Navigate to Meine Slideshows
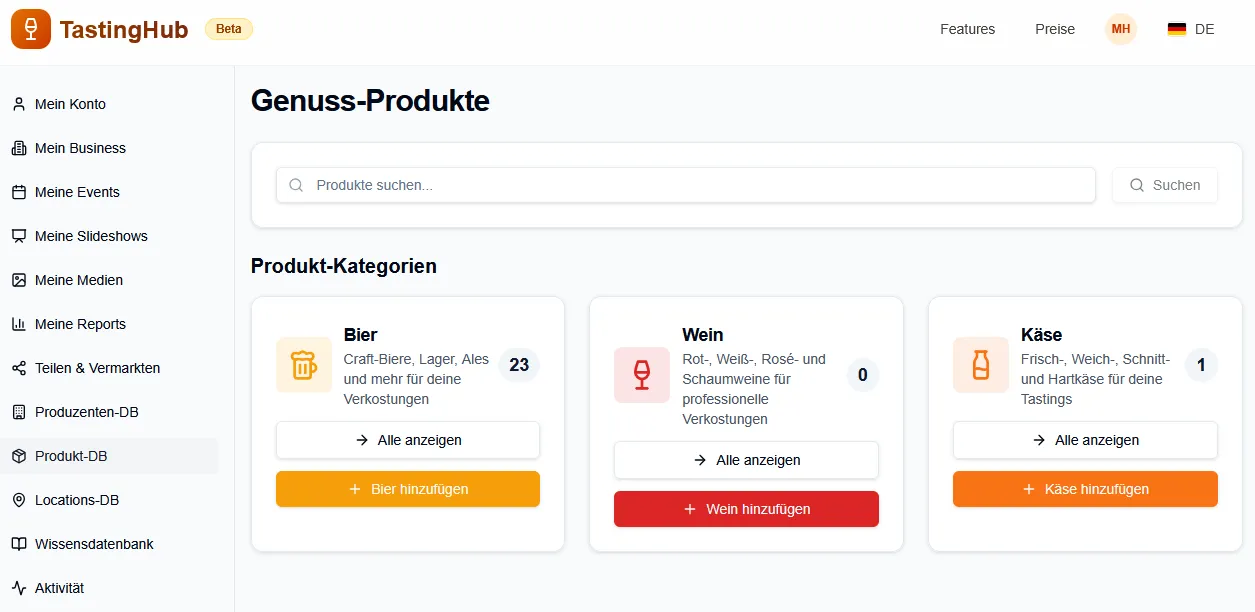 [x=91, y=236]
